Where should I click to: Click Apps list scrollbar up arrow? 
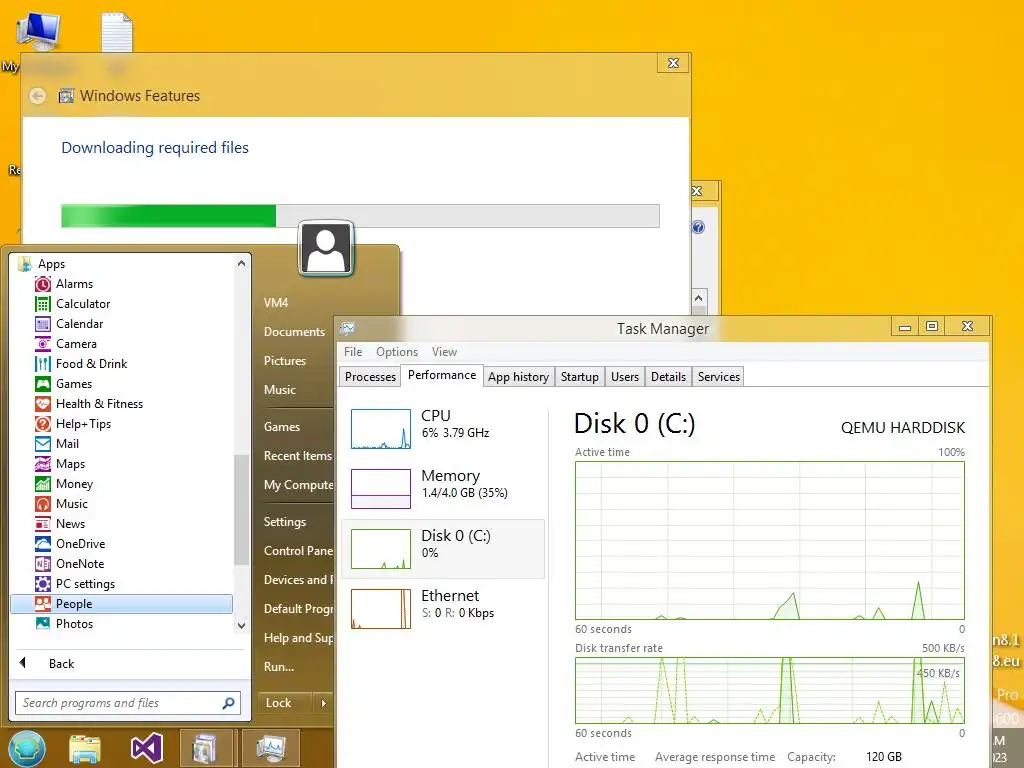242,263
